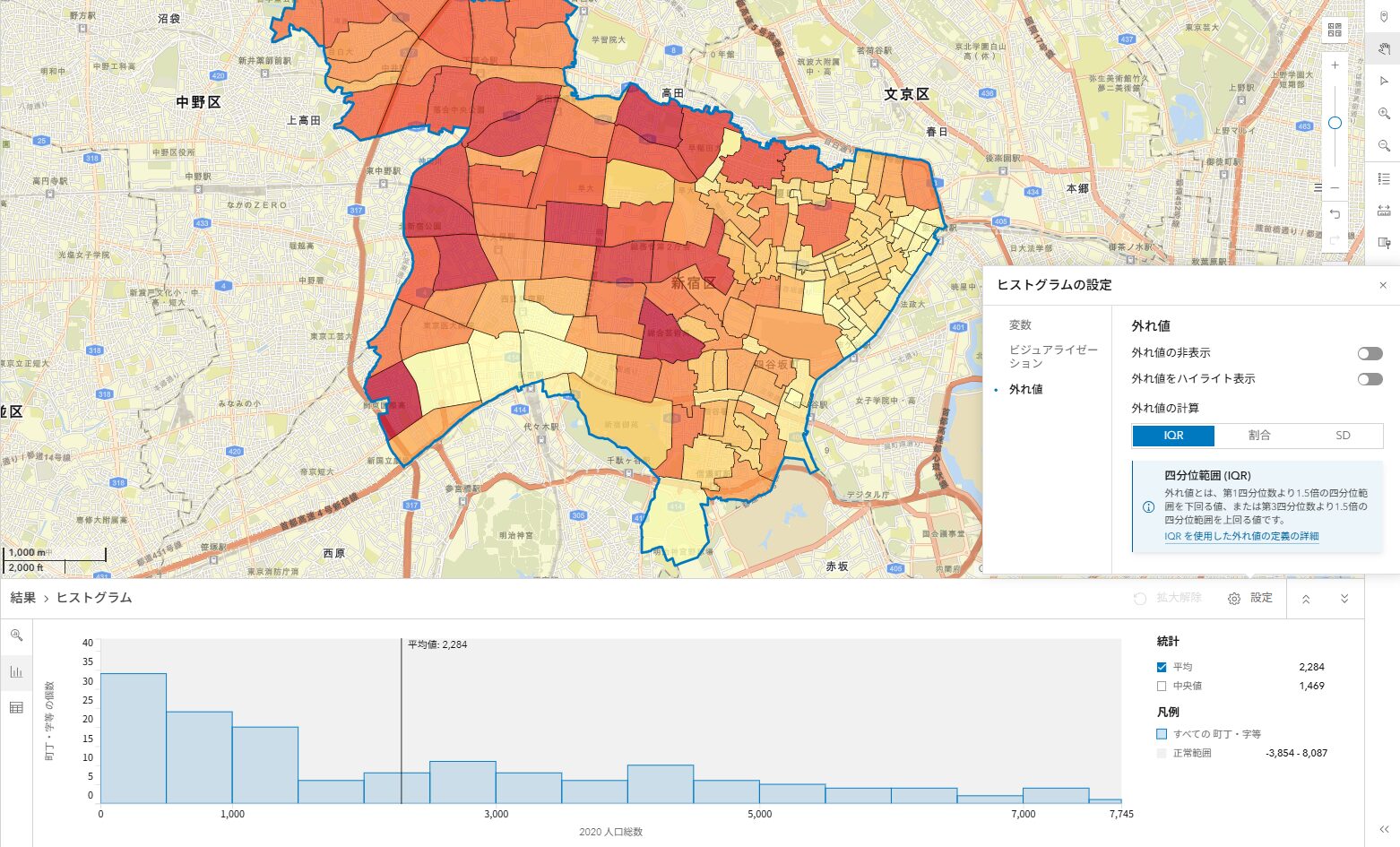This screenshot has width=1400, height=847.
Task: Select the 割合 outlier calculation tab
Action: 1258,436
